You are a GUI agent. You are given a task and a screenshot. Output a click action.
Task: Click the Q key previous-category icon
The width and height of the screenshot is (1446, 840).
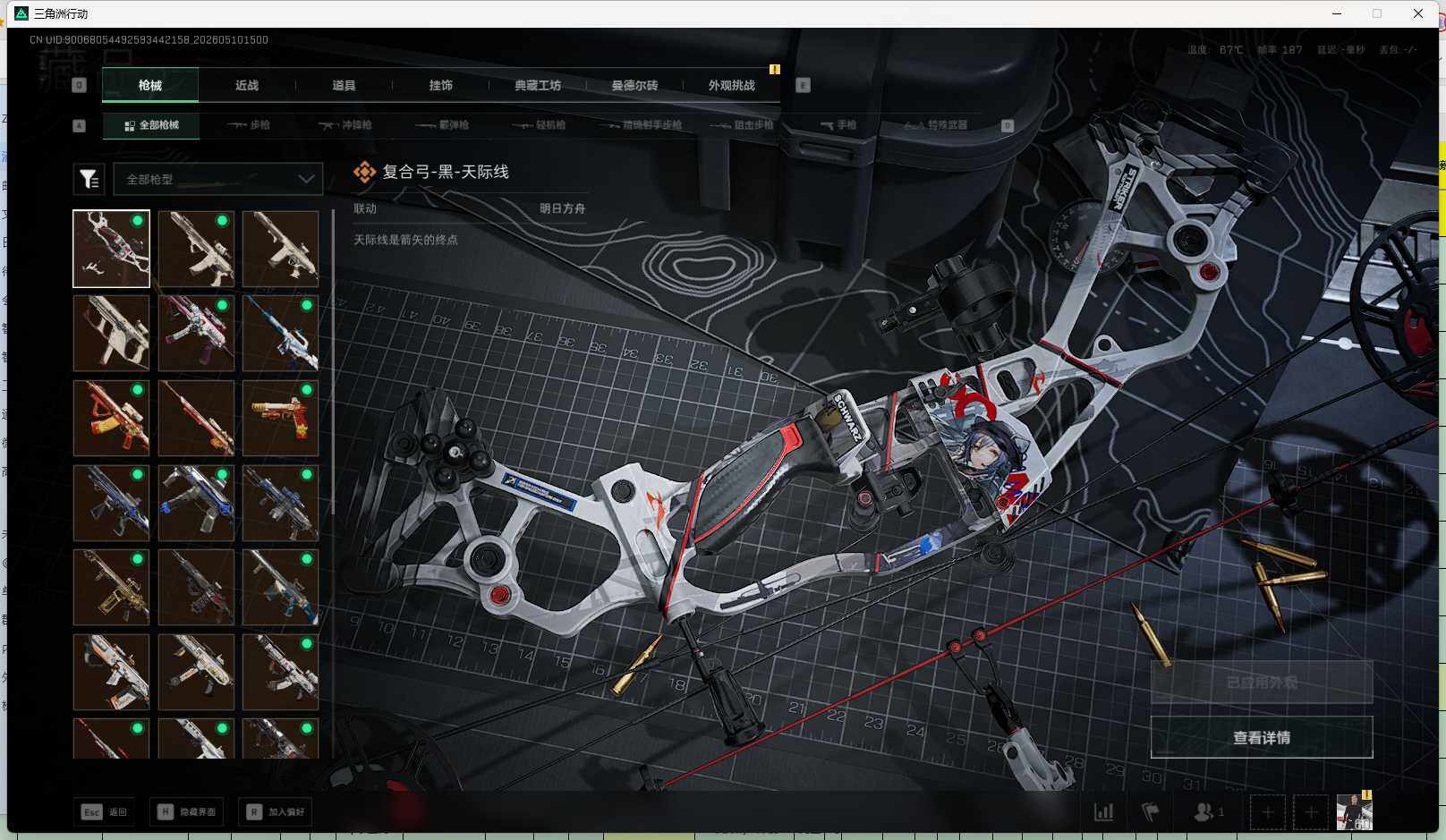pos(79,85)
